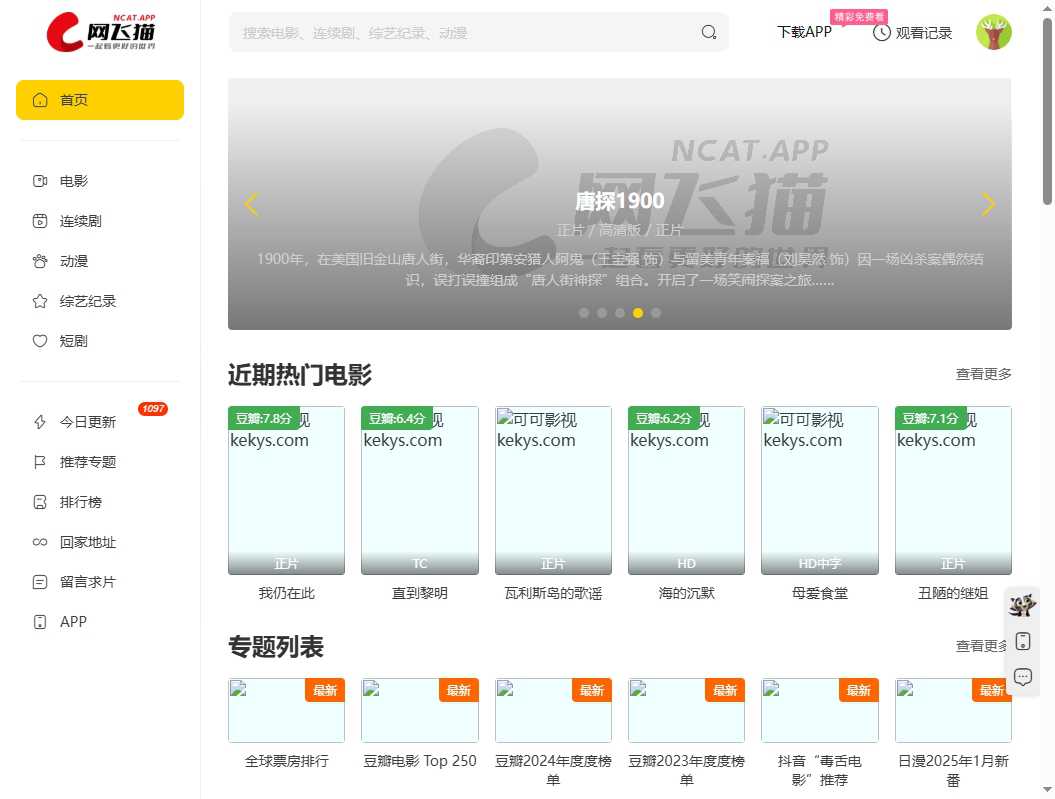Click the floating cat mascot icon
The height and width of the screenshot is (799, 1055).
tap(1022, 605)
